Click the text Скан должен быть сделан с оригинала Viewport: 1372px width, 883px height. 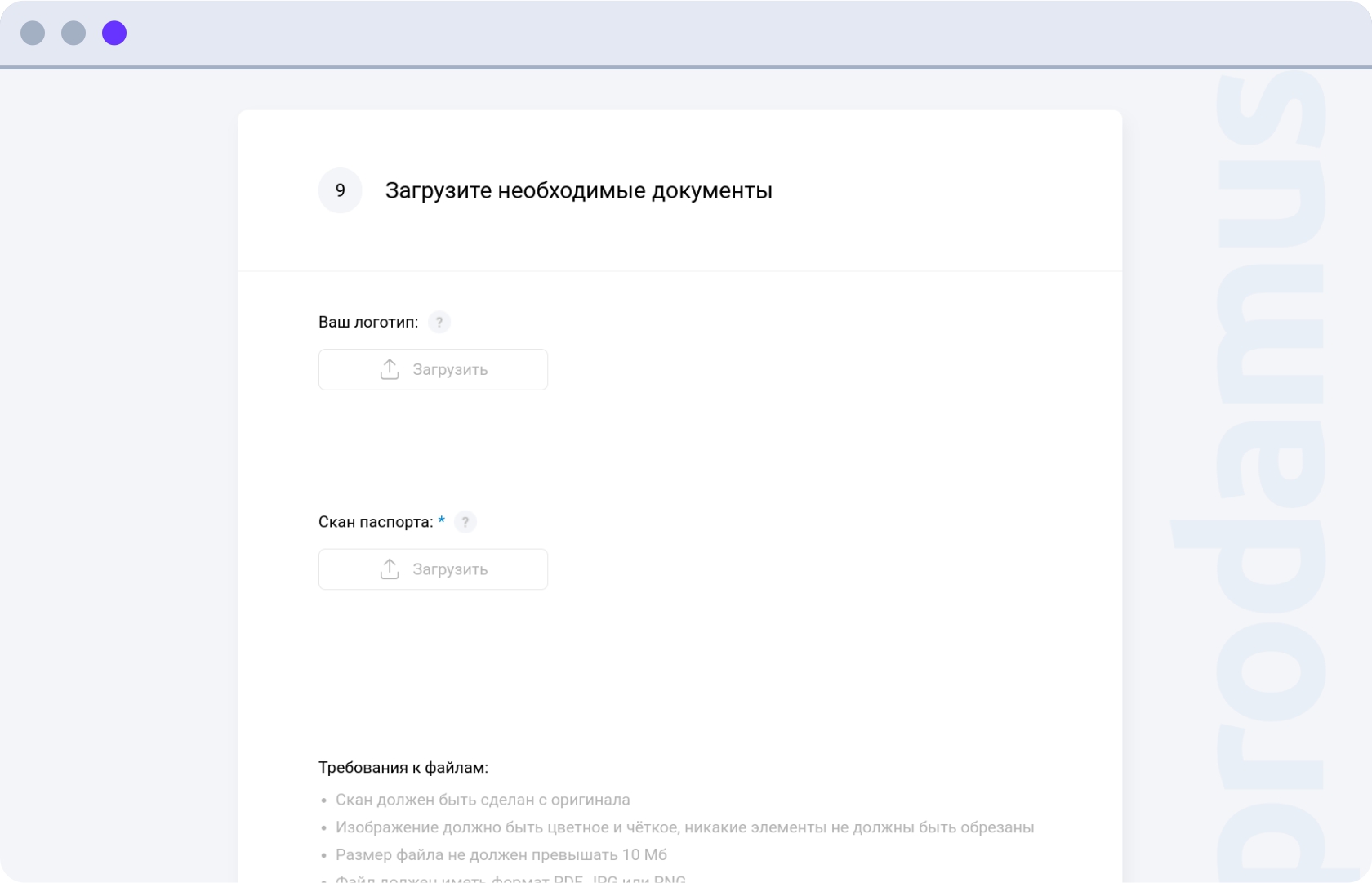[483, 800]
